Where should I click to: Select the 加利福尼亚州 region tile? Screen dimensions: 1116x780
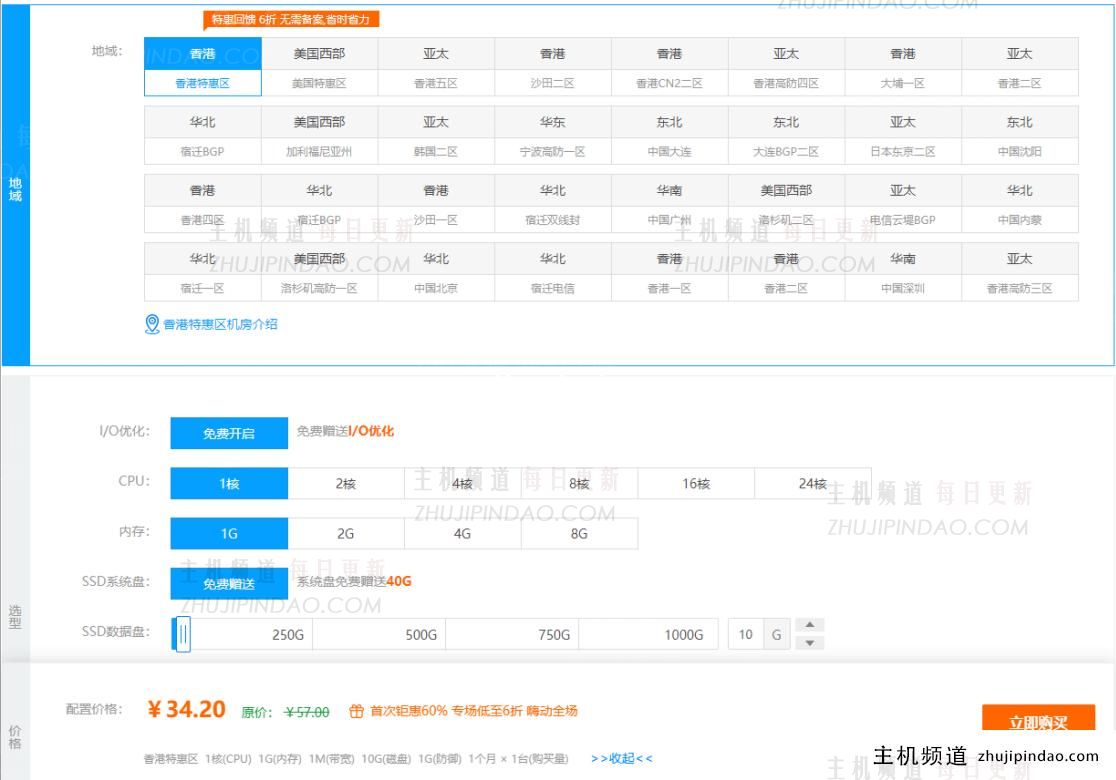point(320,135)
